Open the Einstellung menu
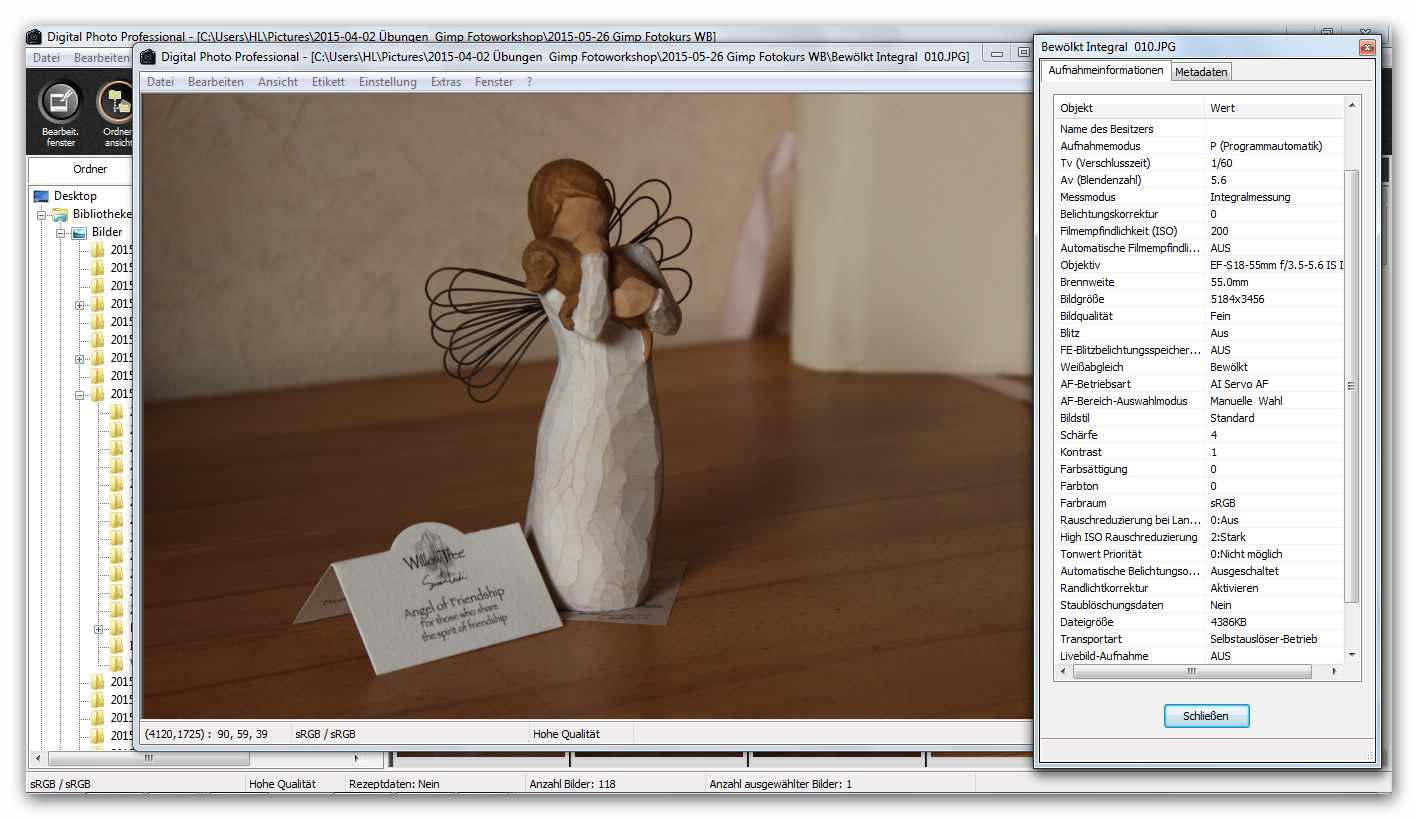This screenshot has width=1418, height=820. coord(388,82)
